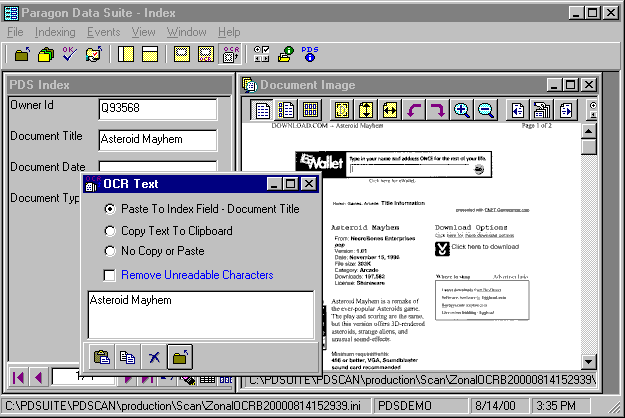Switch to the top-bottom split layout
Screen dimensions: 625x418
click(x=150, y=54)
